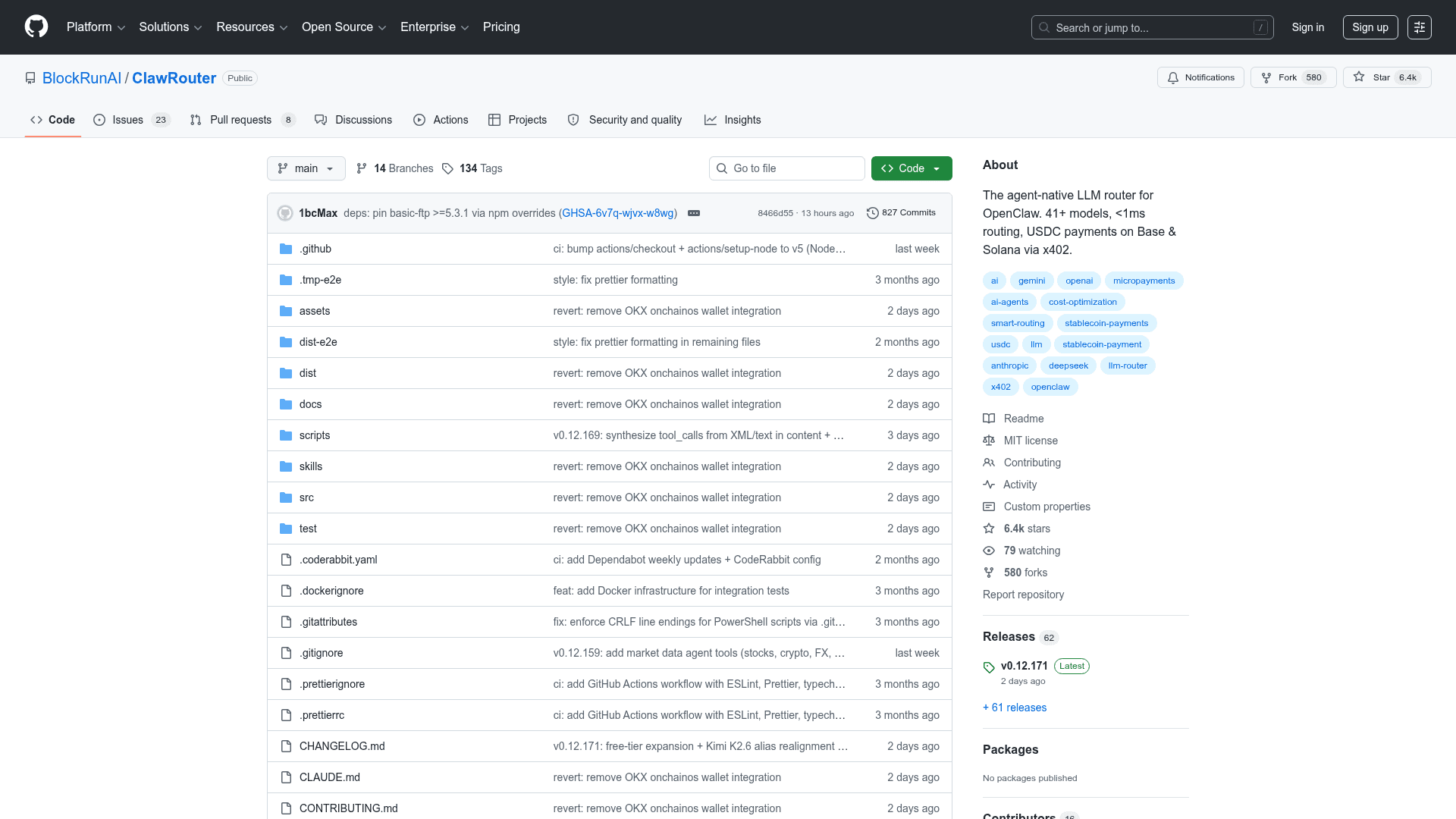1456x819 pixels.
Task: Open the .prettierrc file name
Action: tap(322, 715)
